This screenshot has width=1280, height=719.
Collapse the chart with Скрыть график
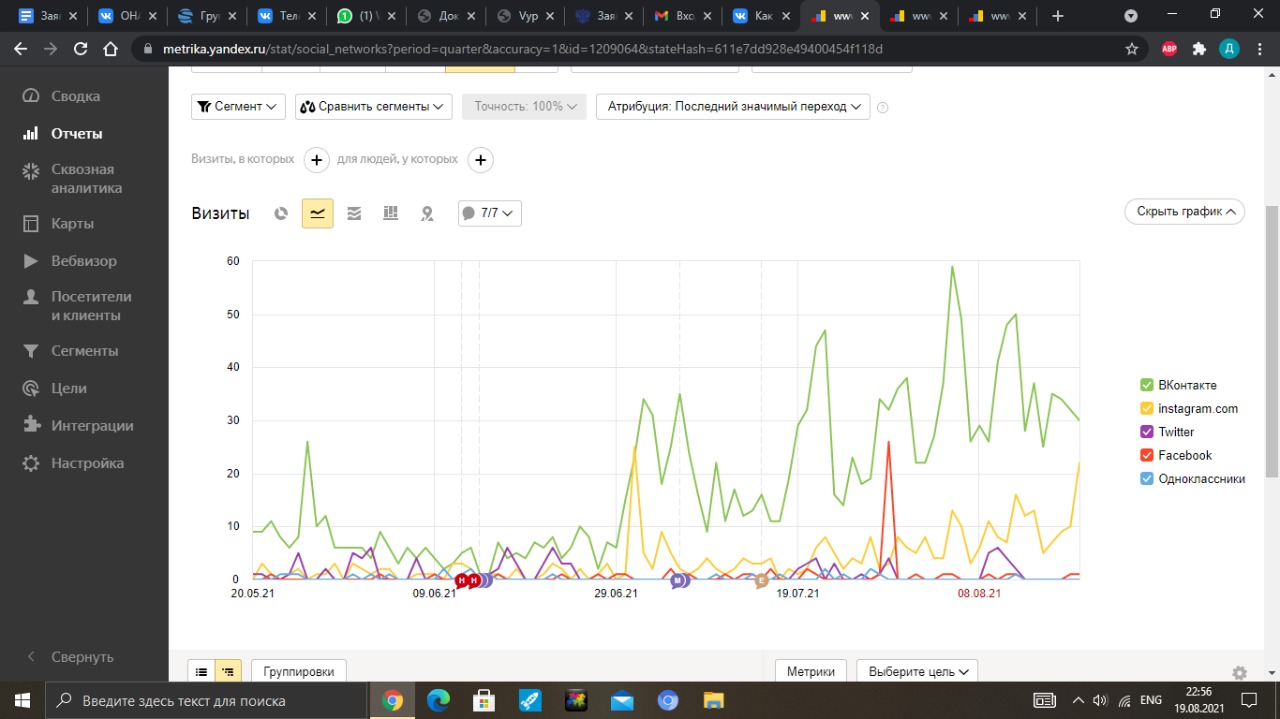(1184, 212)
